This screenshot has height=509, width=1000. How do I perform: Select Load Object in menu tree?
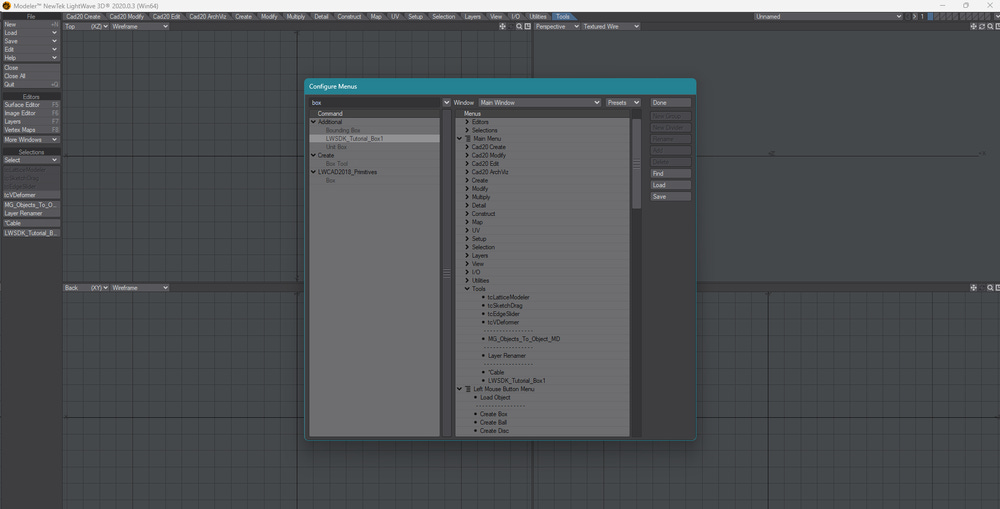point(495,397)
